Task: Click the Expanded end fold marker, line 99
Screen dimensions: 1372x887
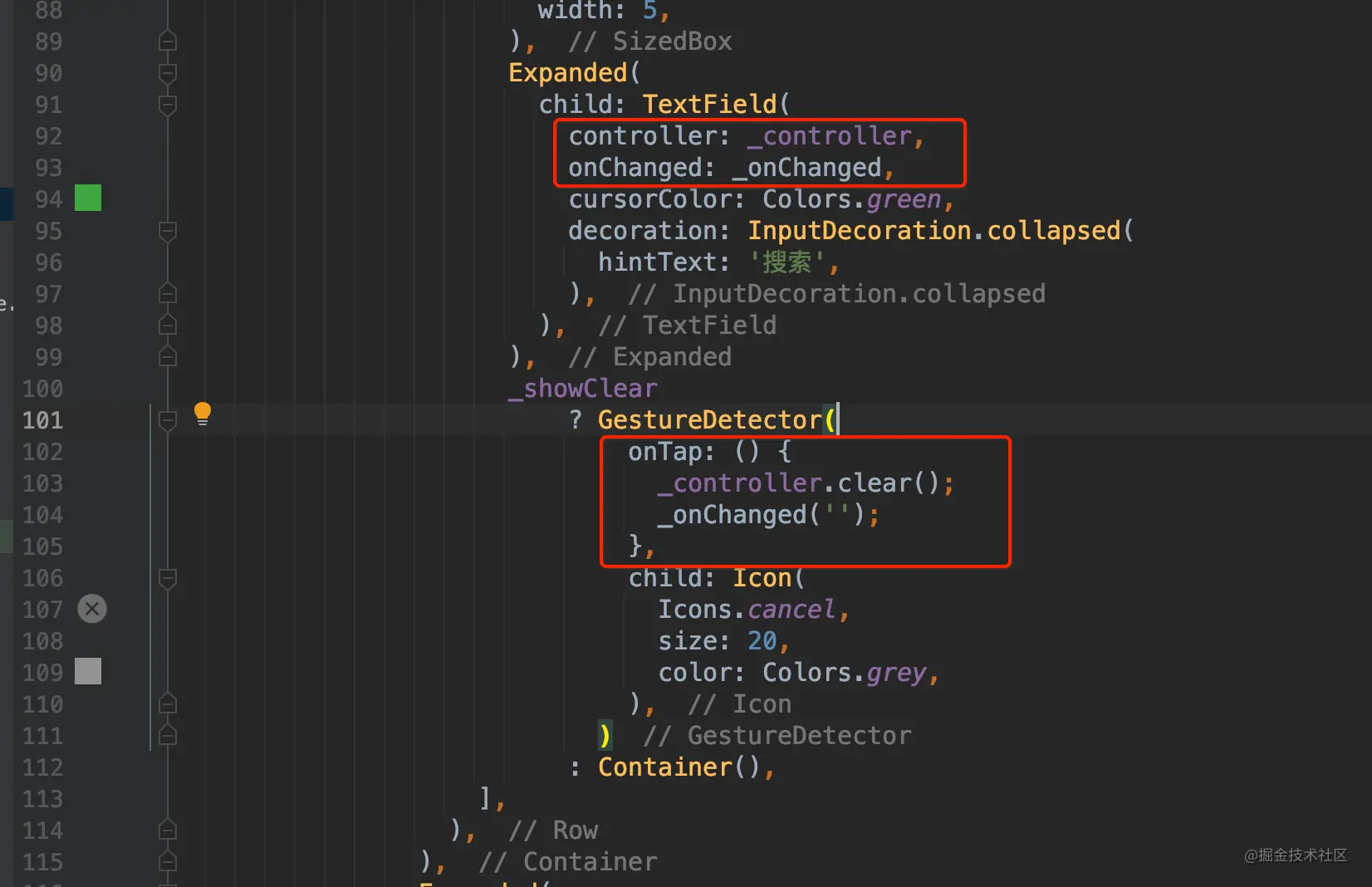Action: click(x=168, y=356)
